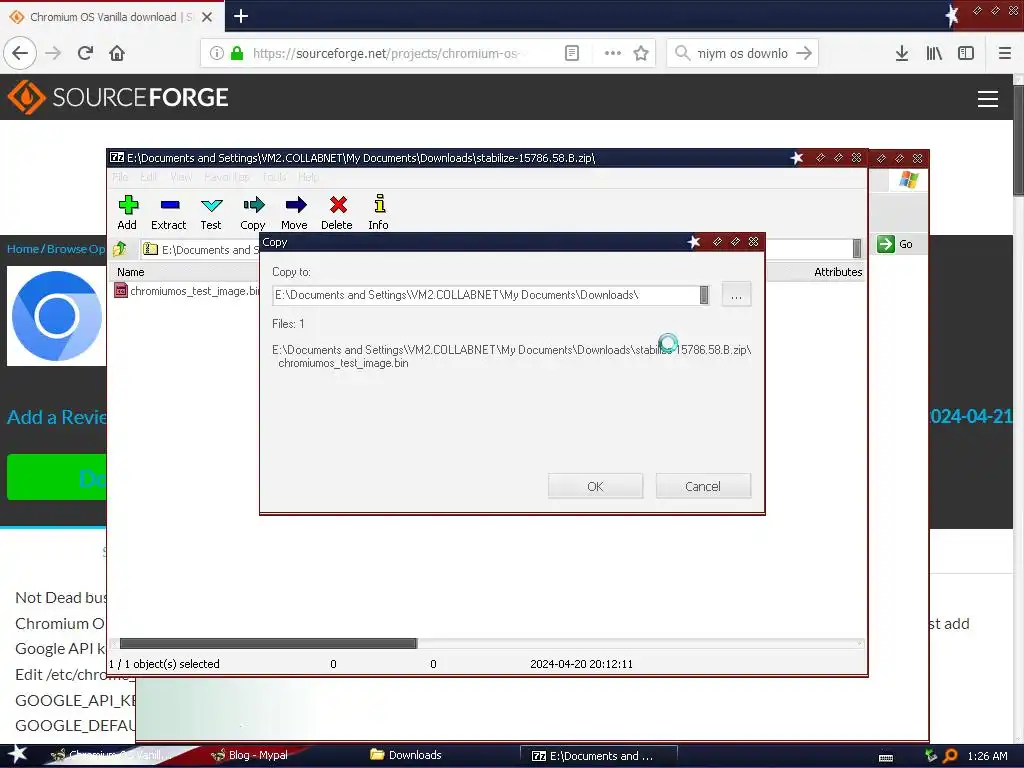Click the green Go button
Image resolution: width=1024 pixels, height=768 pixels.
tap(895, 244)
